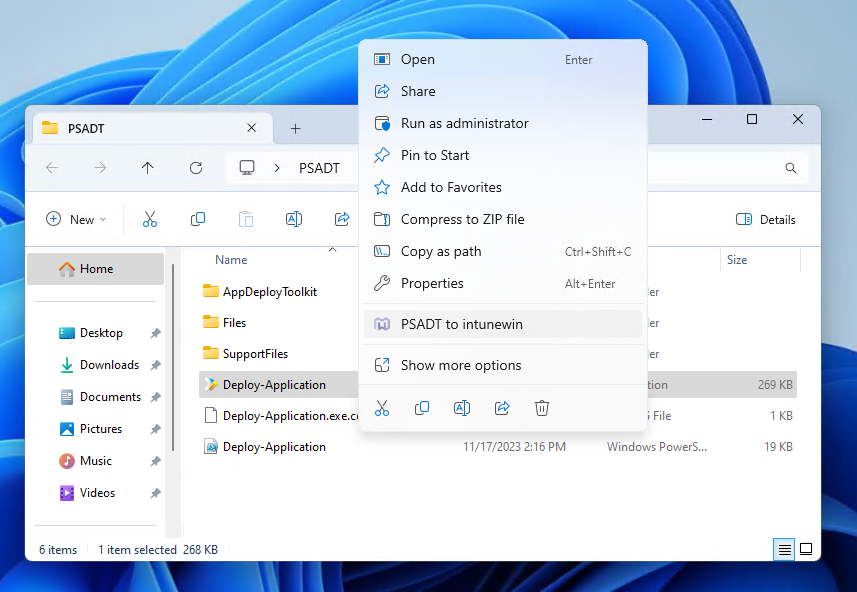Add a new Explorer tab
The height and width of the screenshot is (592, 857).
click(x=296, y=128)
